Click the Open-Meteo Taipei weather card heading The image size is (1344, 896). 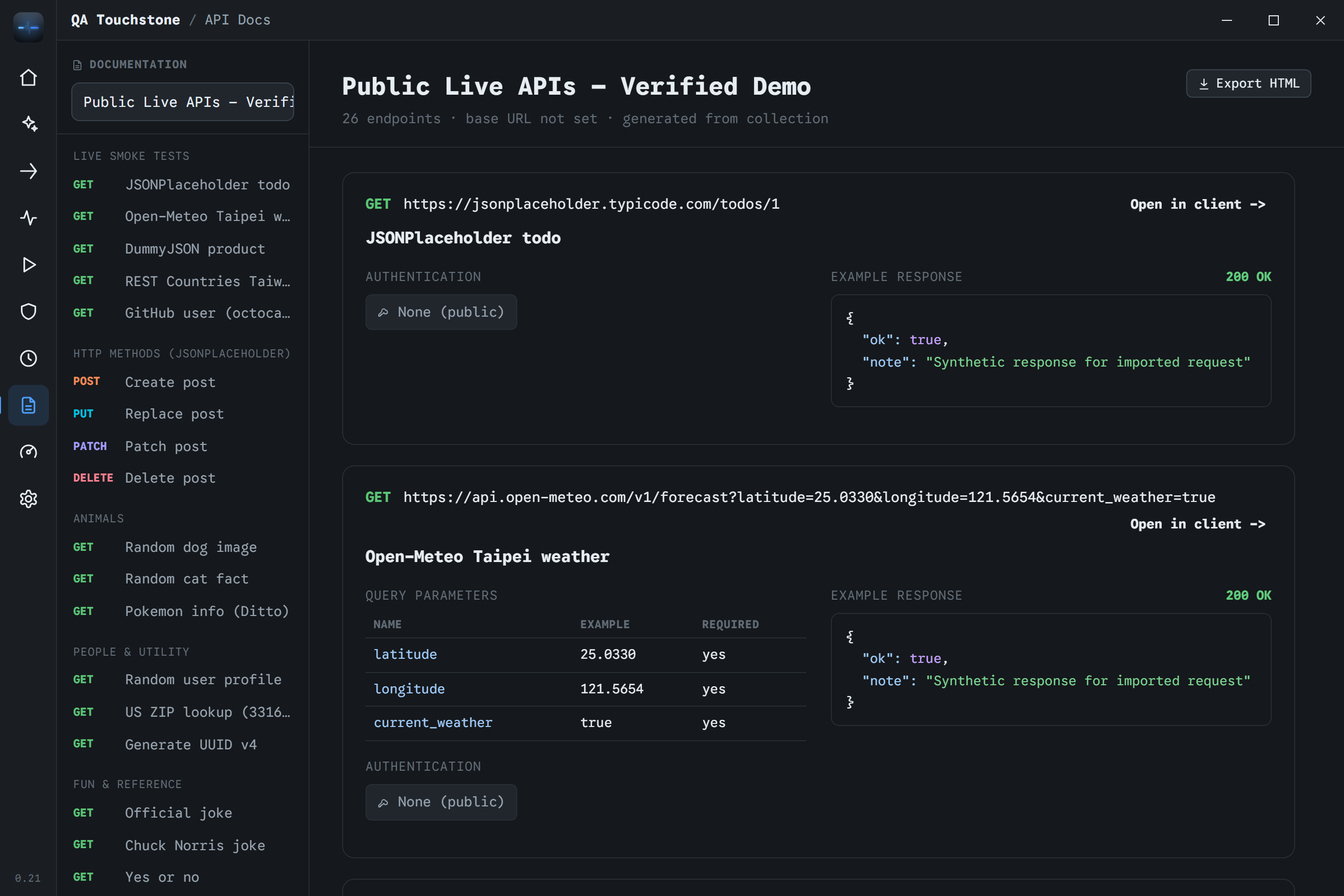pyautogui.click(x=487, y=556)
